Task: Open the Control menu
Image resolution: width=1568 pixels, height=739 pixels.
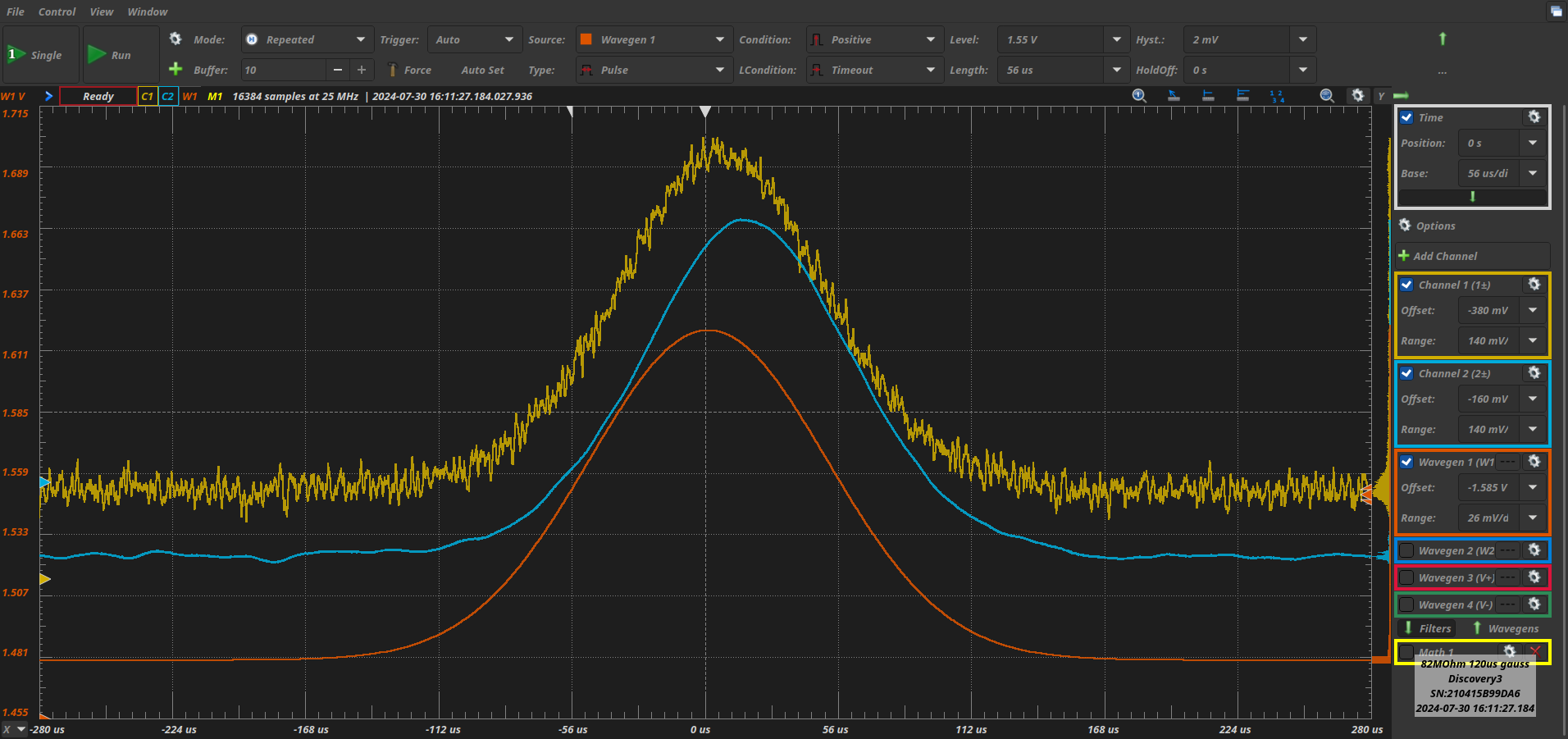Action: tap(57, 11)
